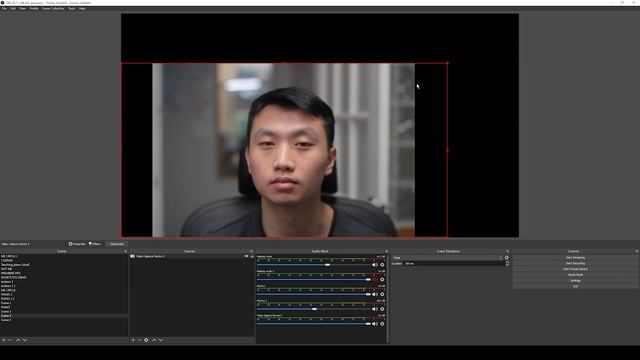The width and height of the screenshot is (640, 360).
Task: Open source properties gear in Sources toolbar
Action: point(147,340)
